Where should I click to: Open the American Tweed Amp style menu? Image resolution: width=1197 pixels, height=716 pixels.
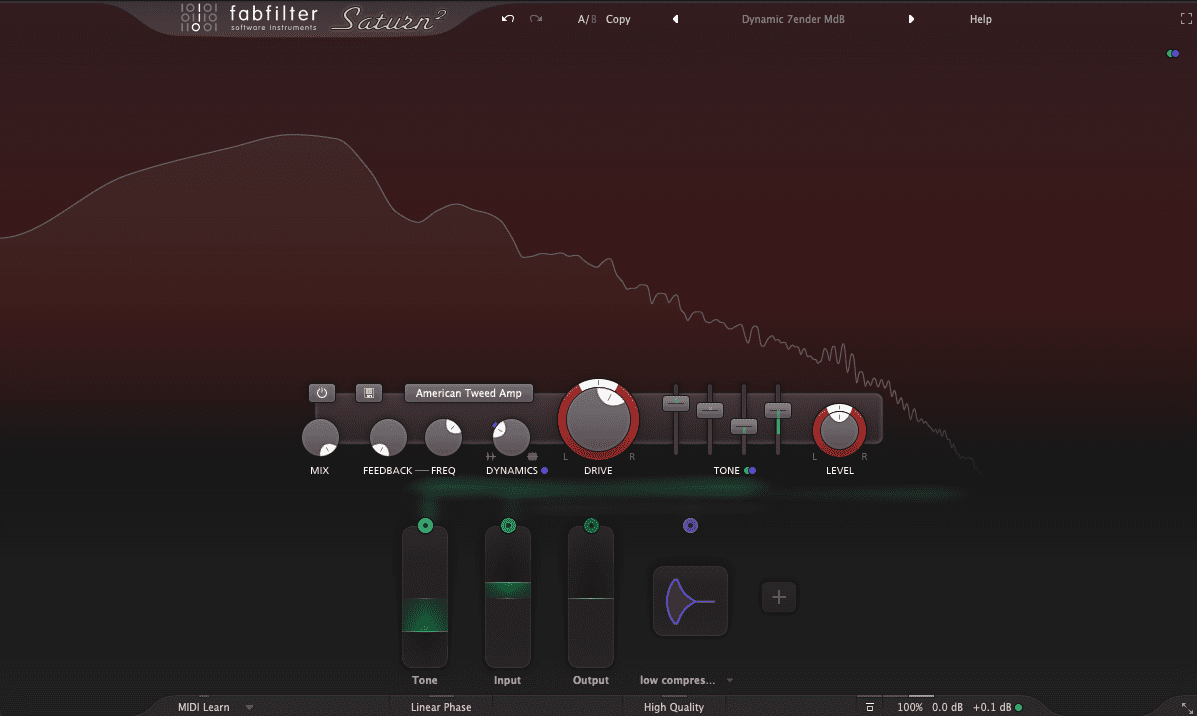click(x=469, y=393)
